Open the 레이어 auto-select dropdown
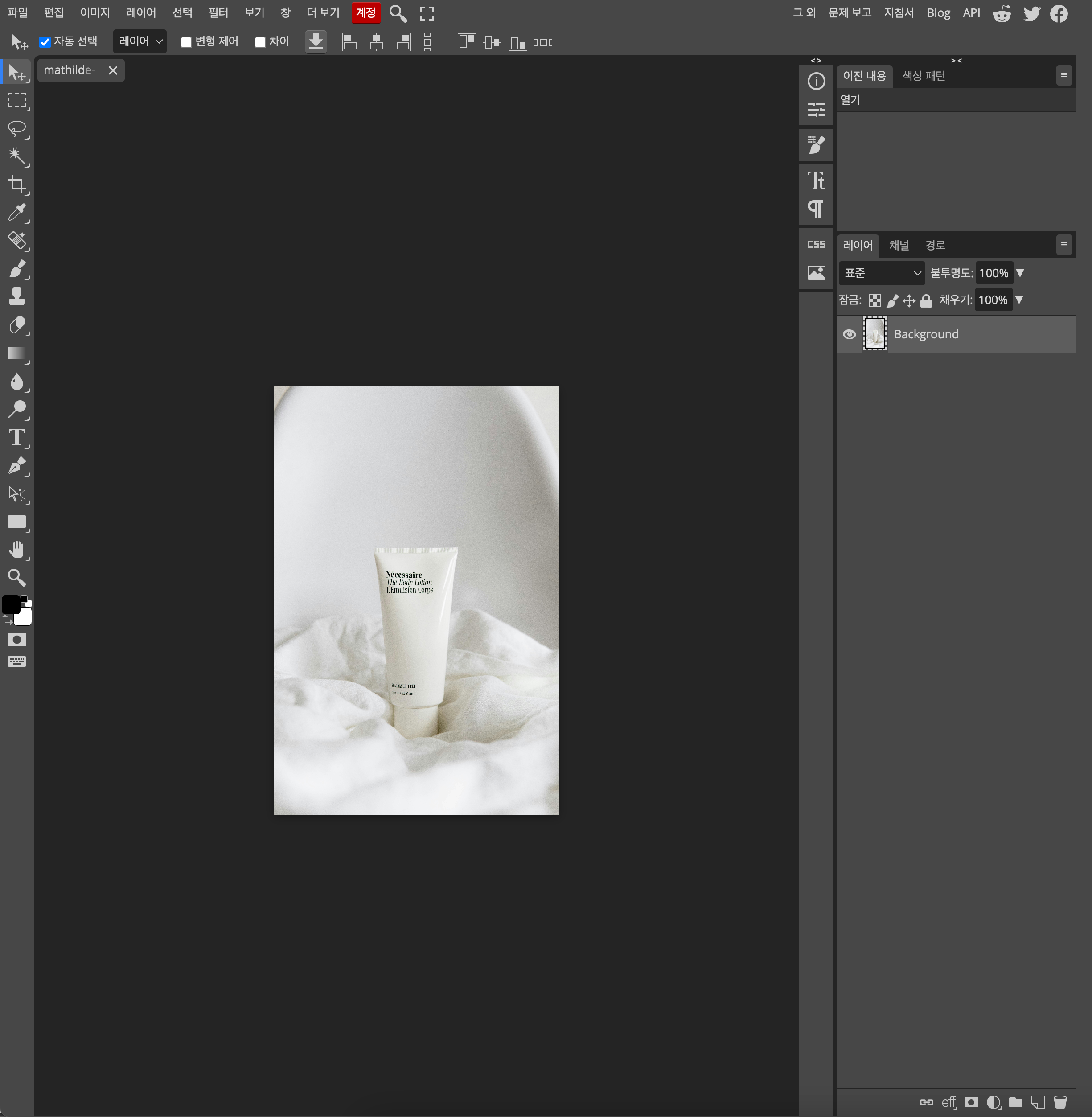1092x1117 pixels. pyautogui.click(x=140, y=41)
